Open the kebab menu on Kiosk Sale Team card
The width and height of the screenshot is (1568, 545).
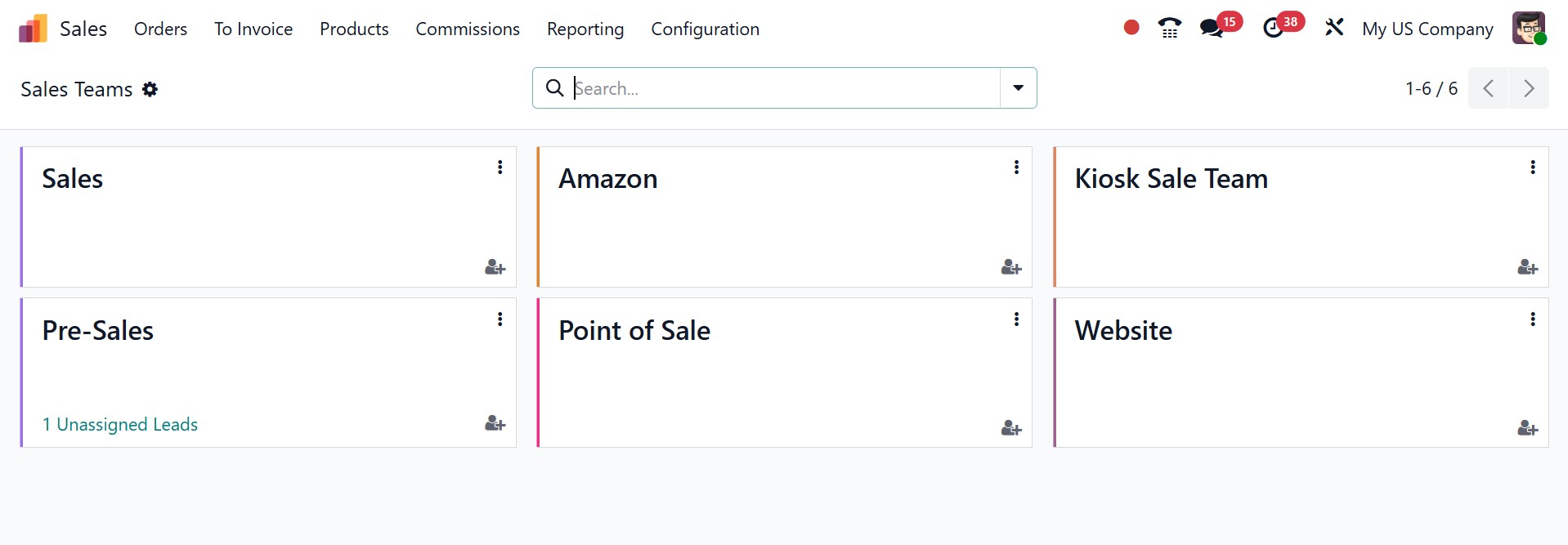click(x=1533, y=168)
